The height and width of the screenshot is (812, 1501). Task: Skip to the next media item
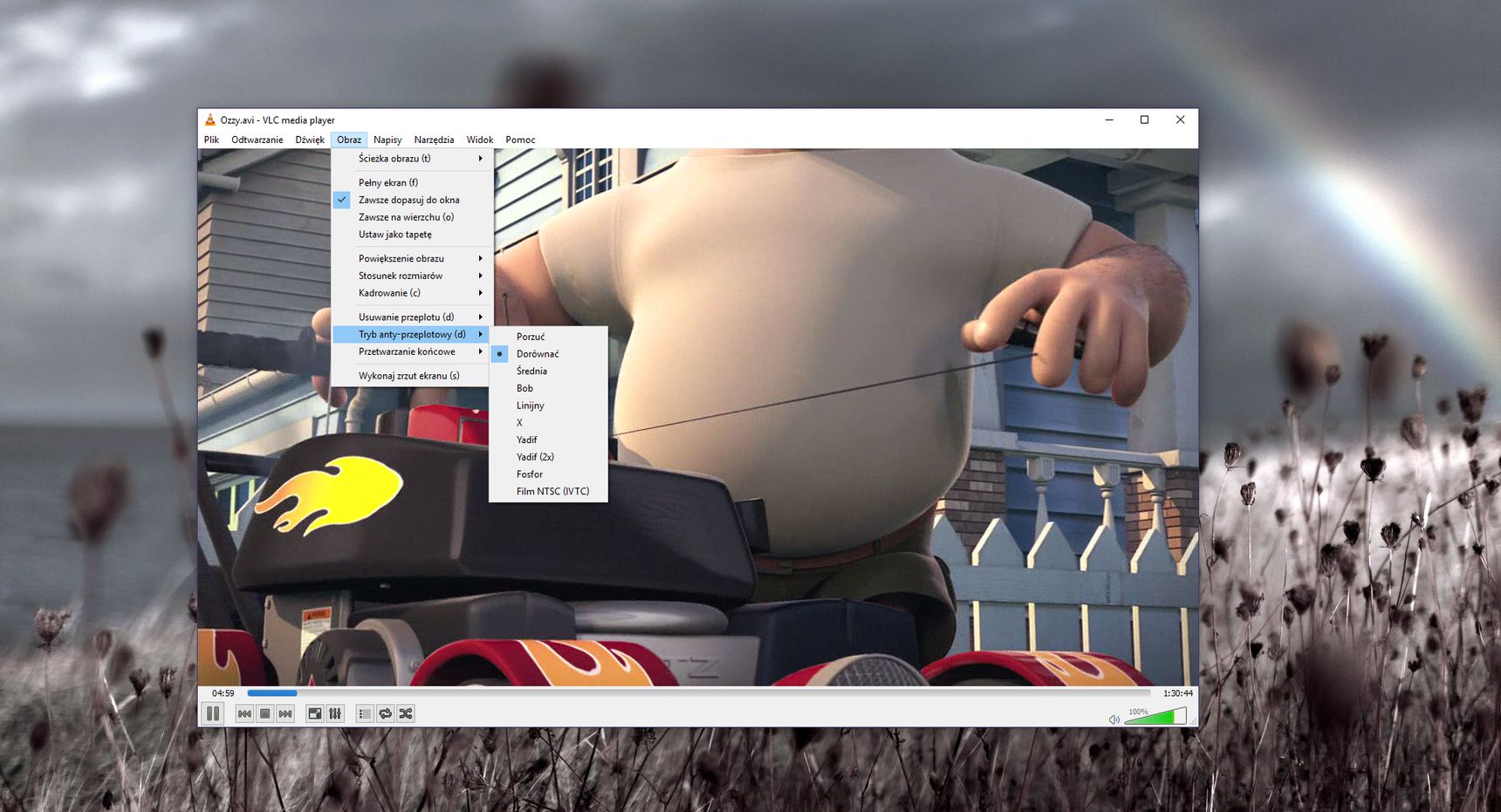click(285, 713)
